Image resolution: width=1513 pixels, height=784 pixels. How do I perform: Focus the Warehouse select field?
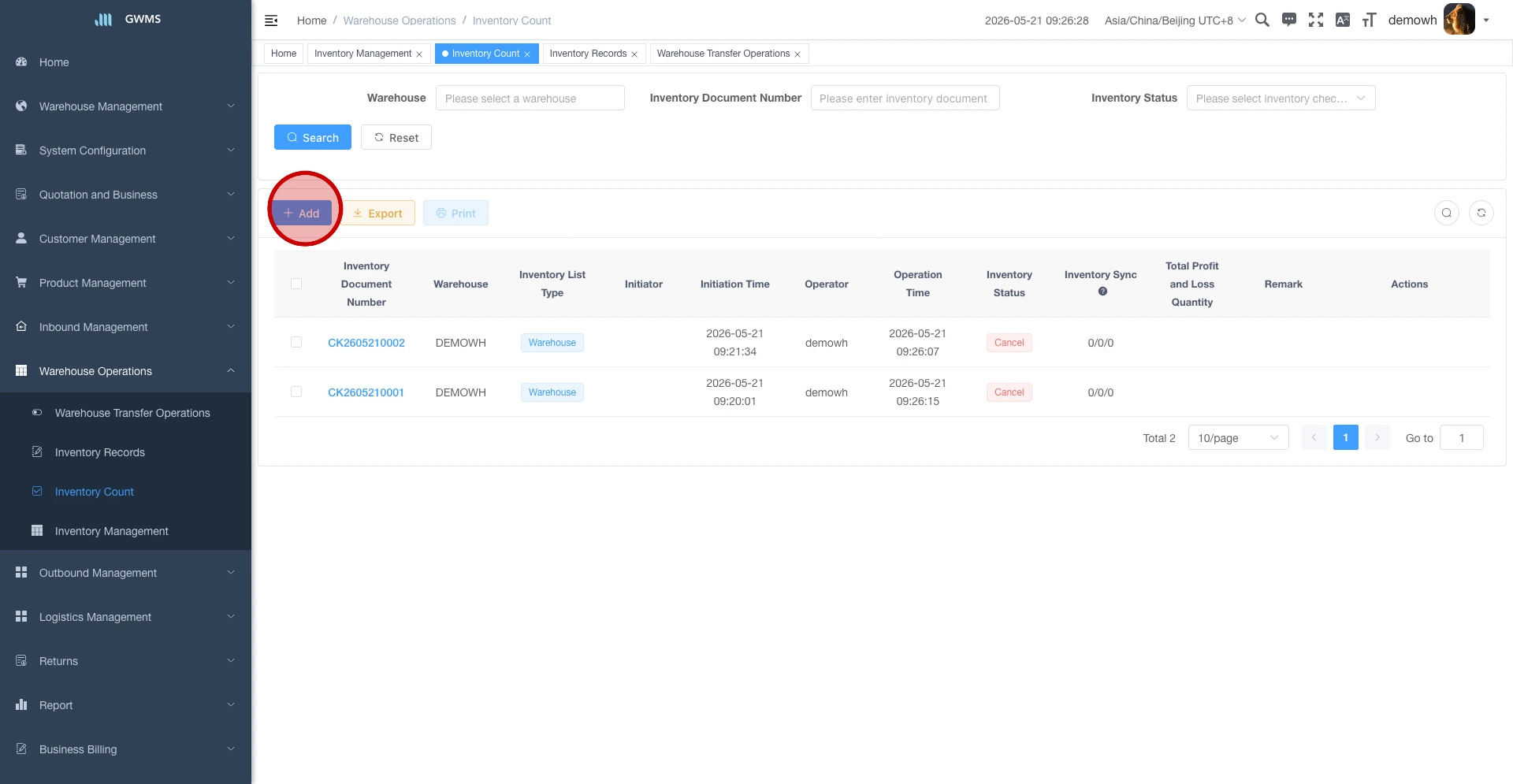point(530,98)
